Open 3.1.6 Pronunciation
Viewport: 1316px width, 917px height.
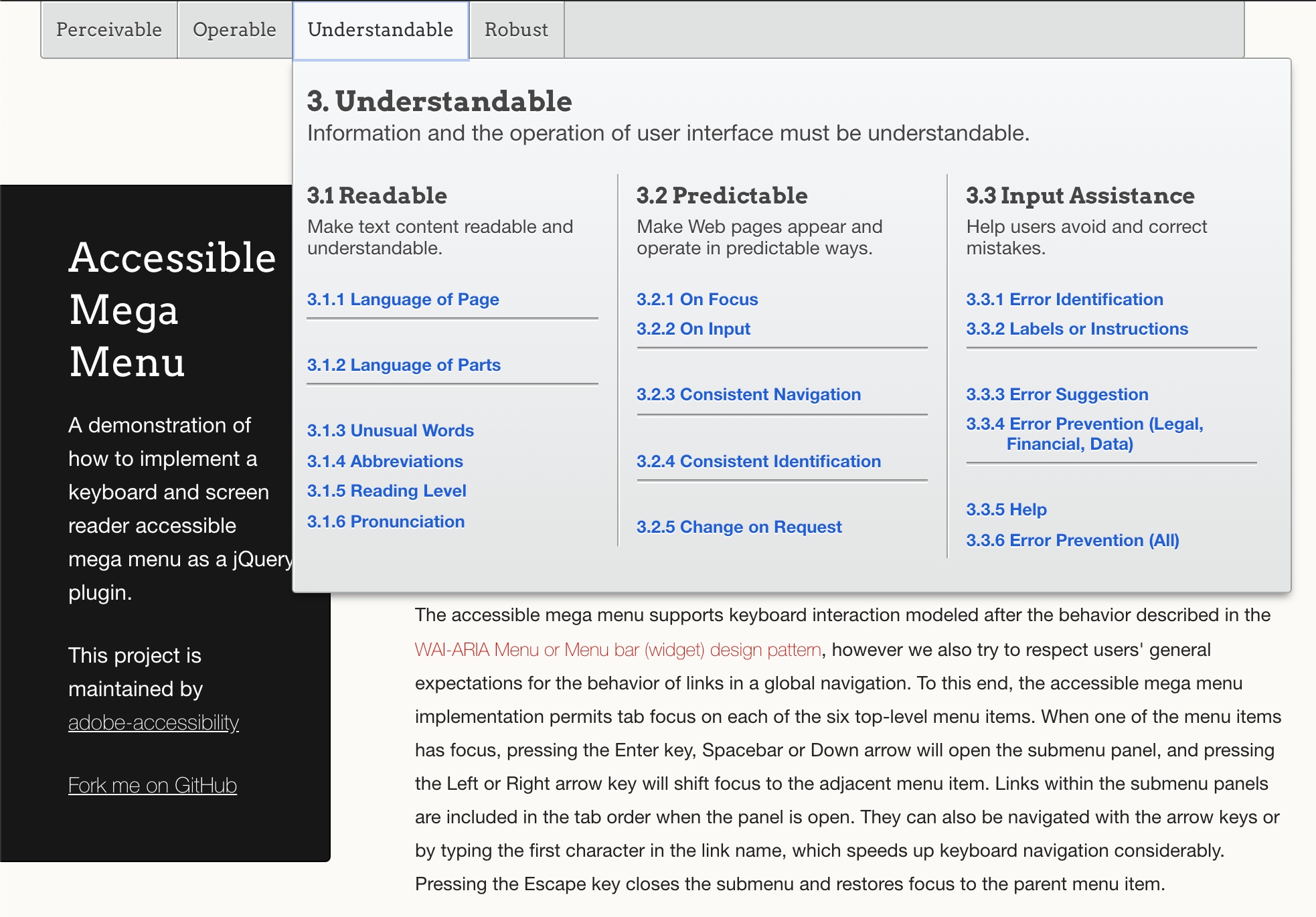pos(386,521)
